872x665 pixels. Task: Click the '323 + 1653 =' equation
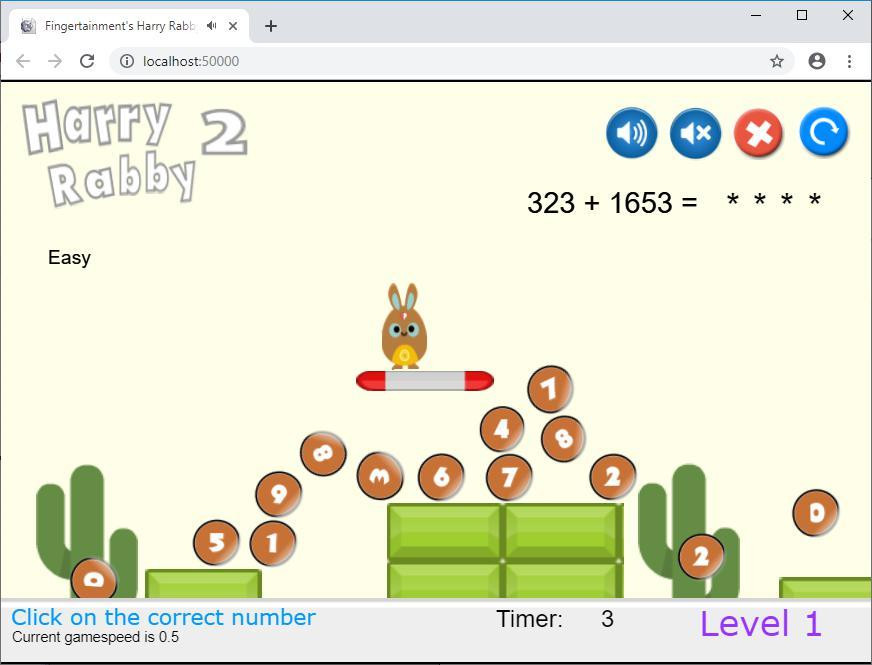point(612,202)
